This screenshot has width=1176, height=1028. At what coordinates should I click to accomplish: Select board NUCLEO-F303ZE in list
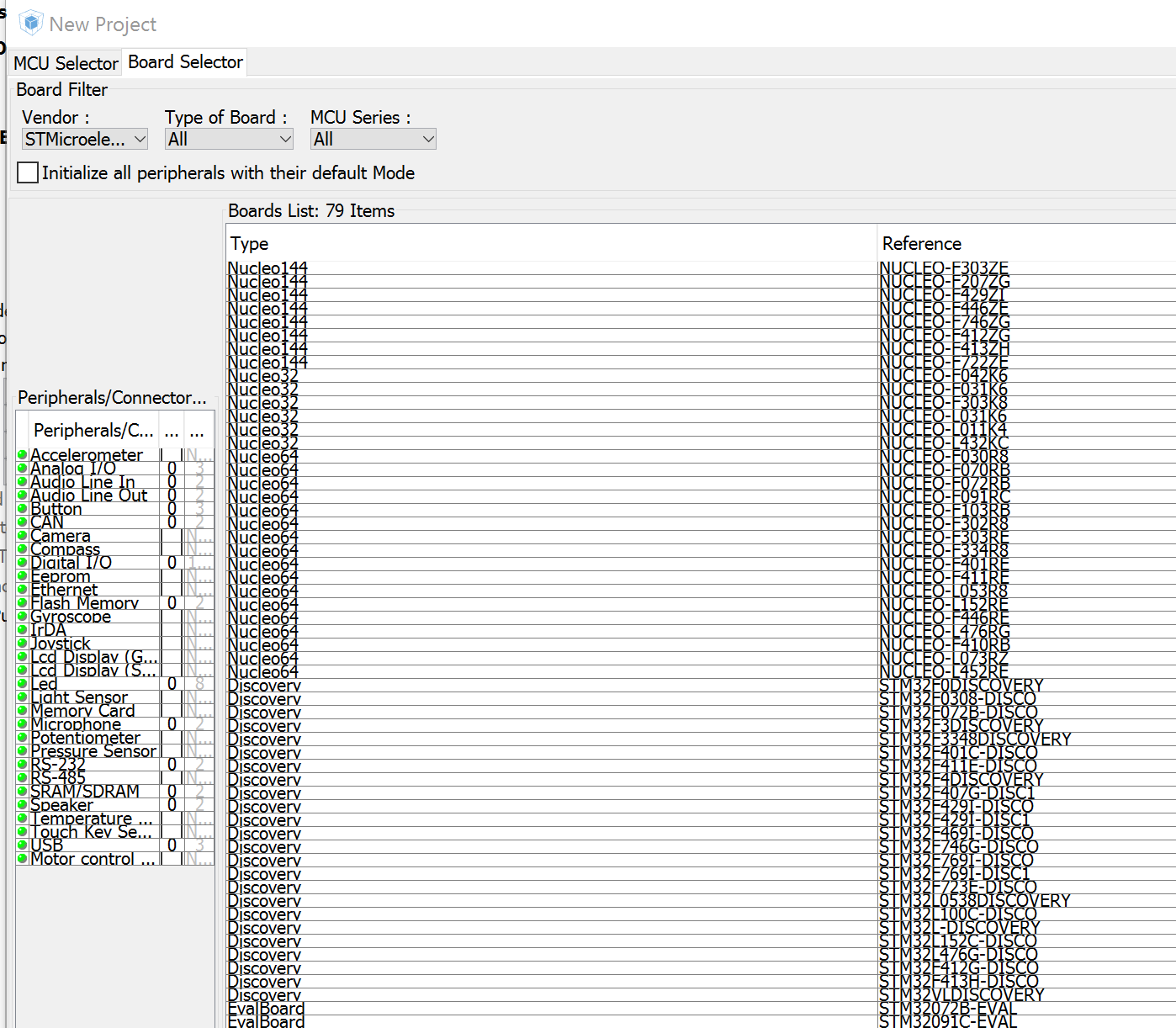tap(702, 268)
